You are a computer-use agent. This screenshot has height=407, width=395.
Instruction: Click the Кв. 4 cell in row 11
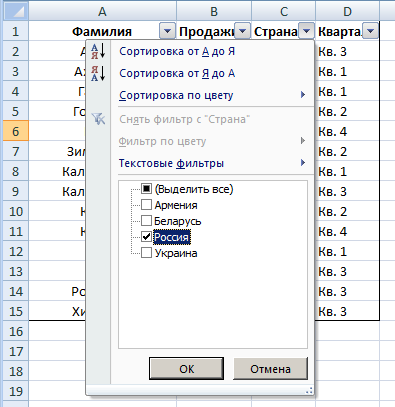[x=347, y=231]
